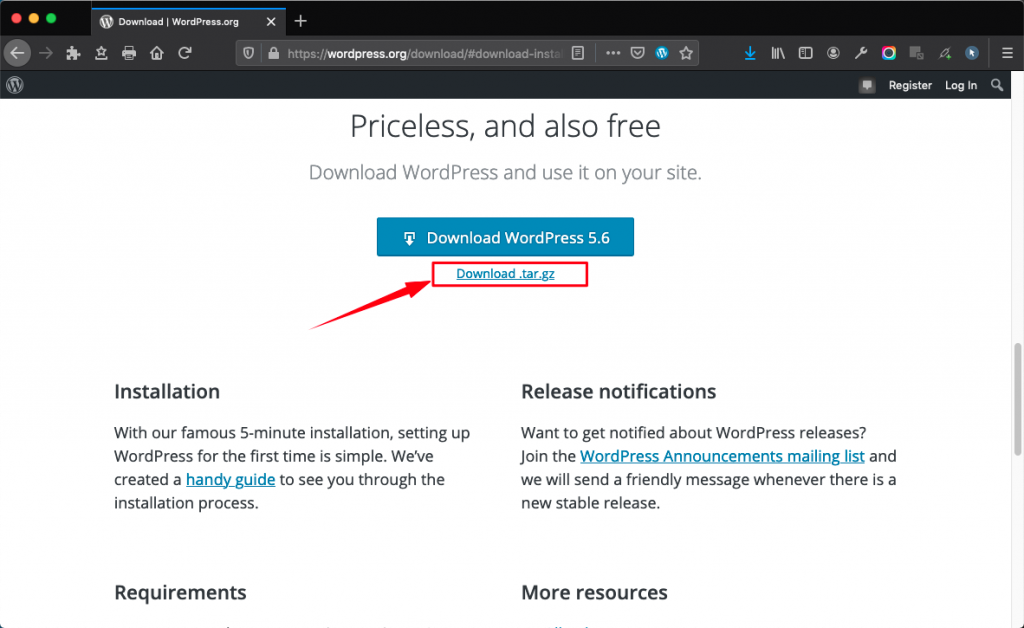Click Register in the admin bar
The height and width of the screenshot is (628, 1024).
pyautogui.click(x=910, y=86)
